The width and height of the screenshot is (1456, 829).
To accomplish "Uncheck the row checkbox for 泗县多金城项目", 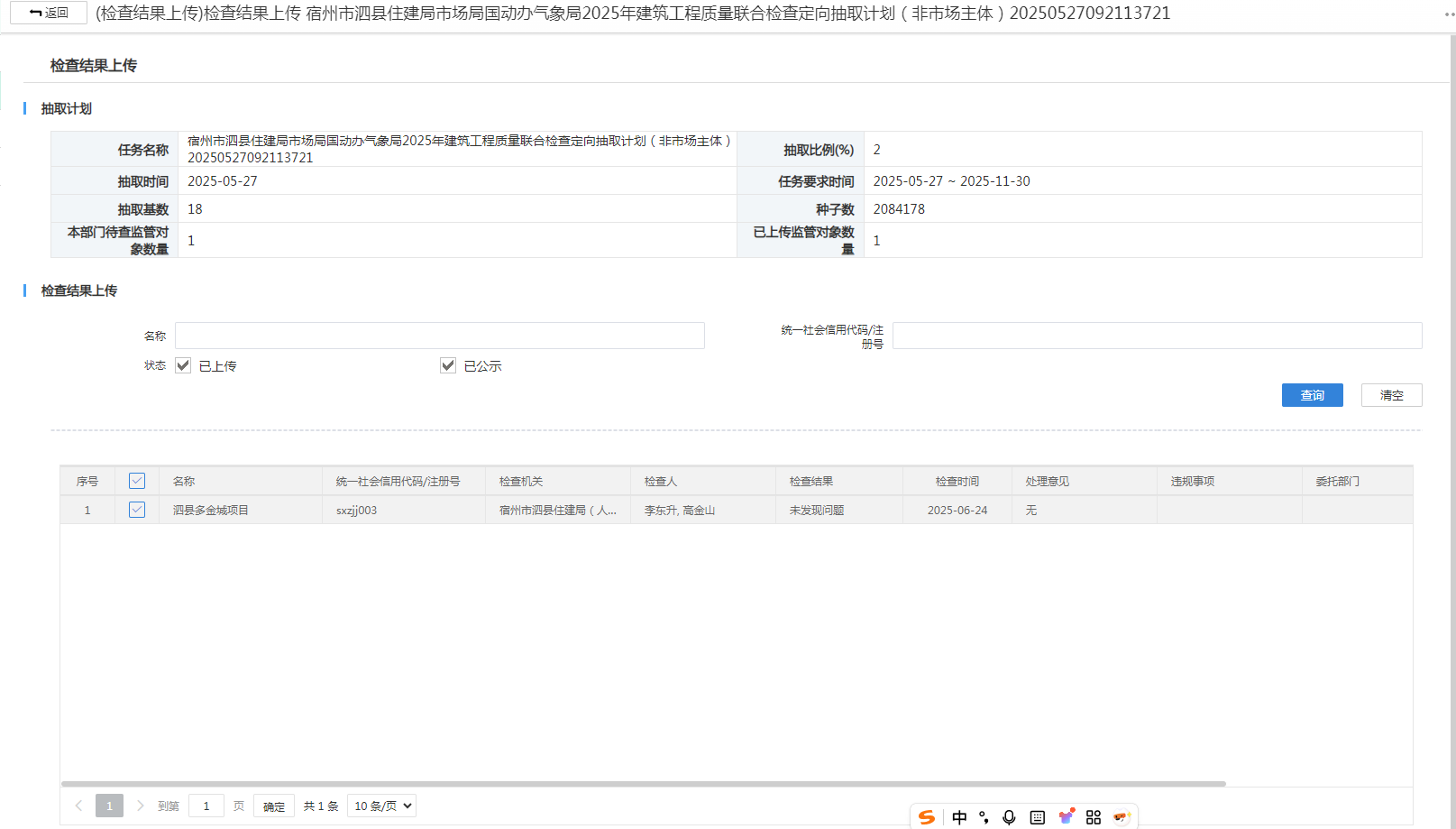I will coord(137,510).
